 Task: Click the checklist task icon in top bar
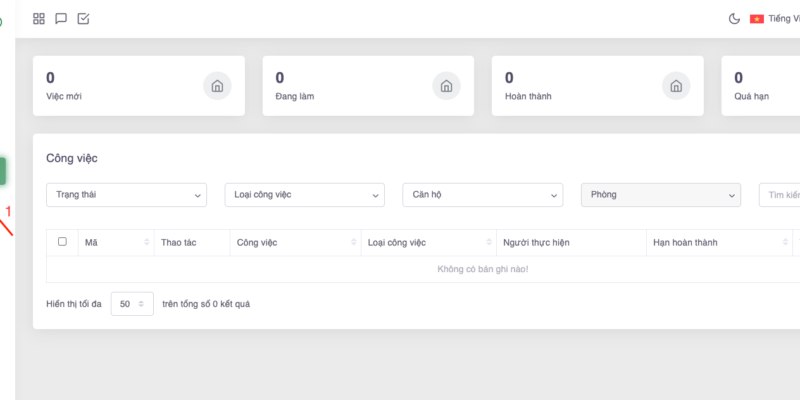[x=83, y=19]
